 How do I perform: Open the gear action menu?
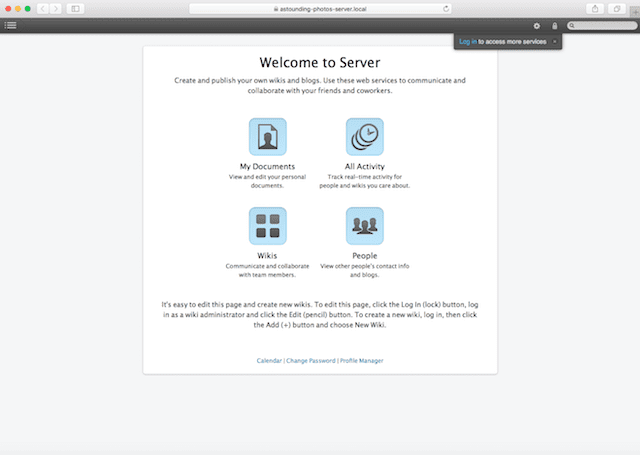(x=537, y=25)
